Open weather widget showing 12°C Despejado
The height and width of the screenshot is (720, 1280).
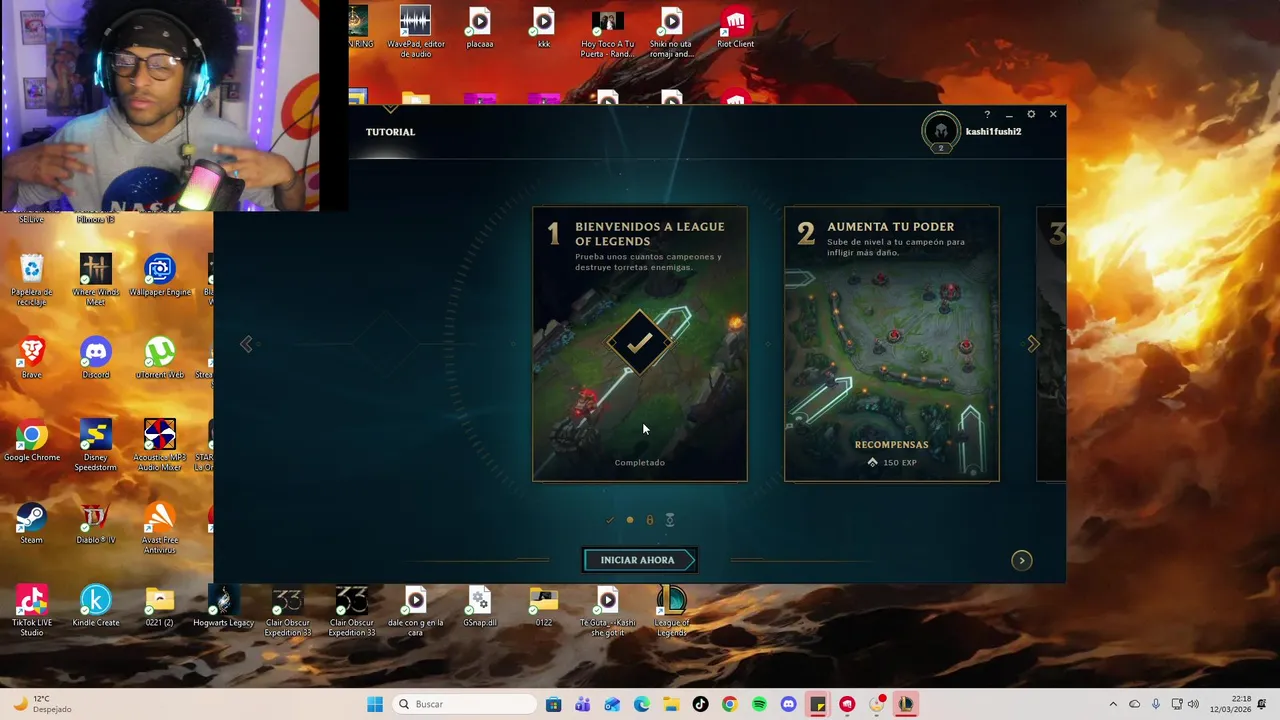coord(42,704)
